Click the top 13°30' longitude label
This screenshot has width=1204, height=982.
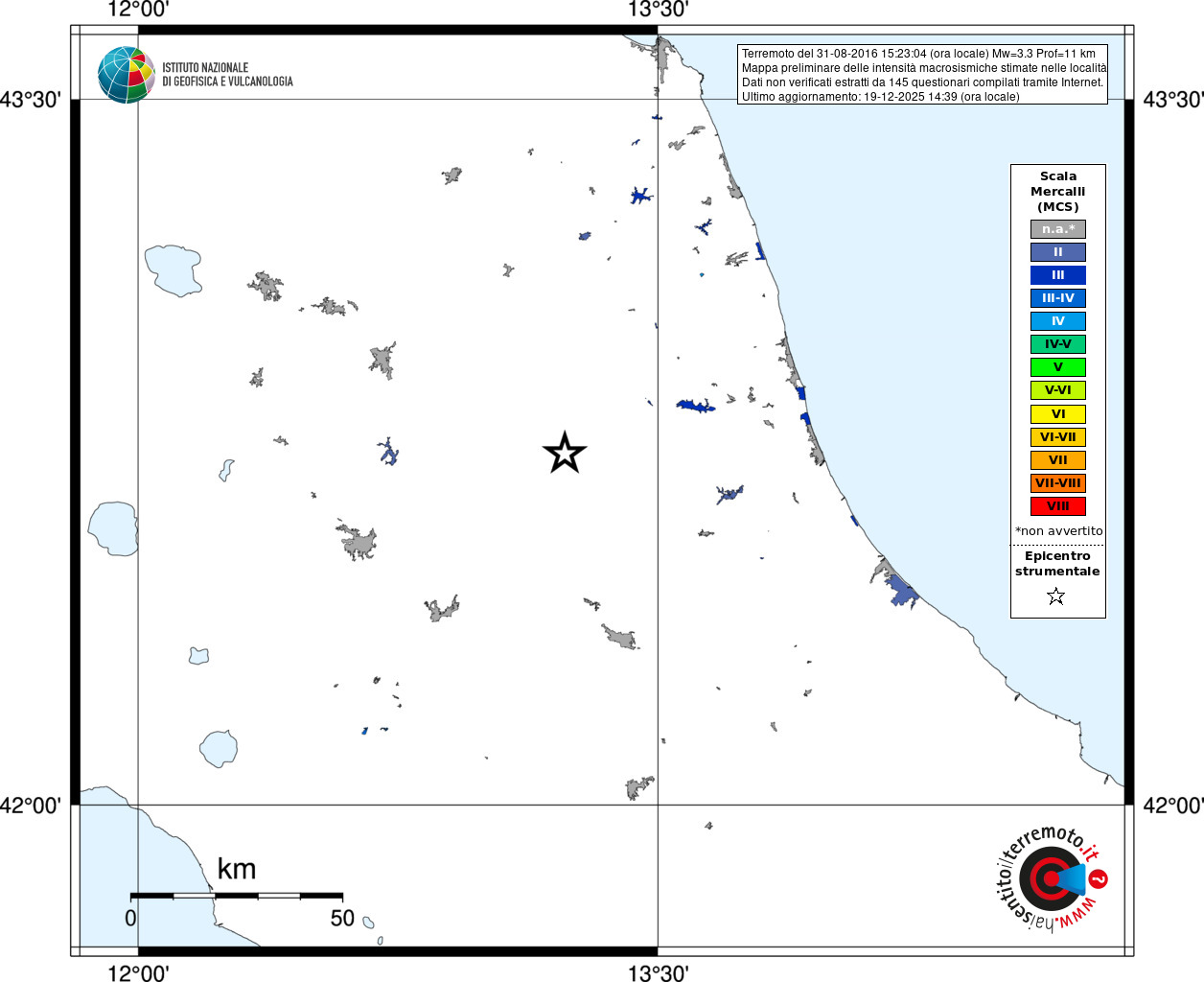tap(658, 10)
